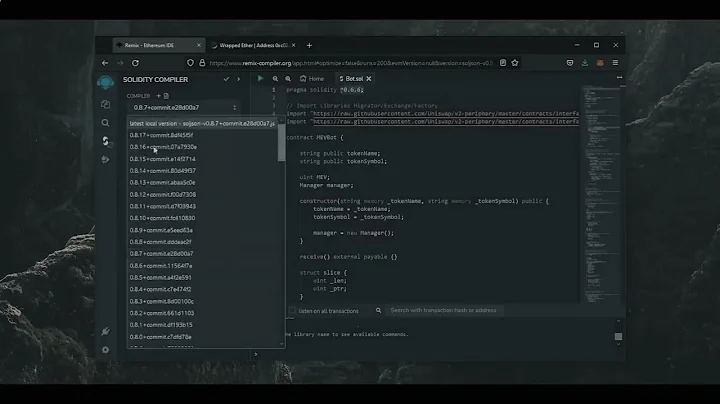Screen dimensions: 720x404
Task: Open the Settings gear in Remix sidebar
Action: (x=106, y=350)
